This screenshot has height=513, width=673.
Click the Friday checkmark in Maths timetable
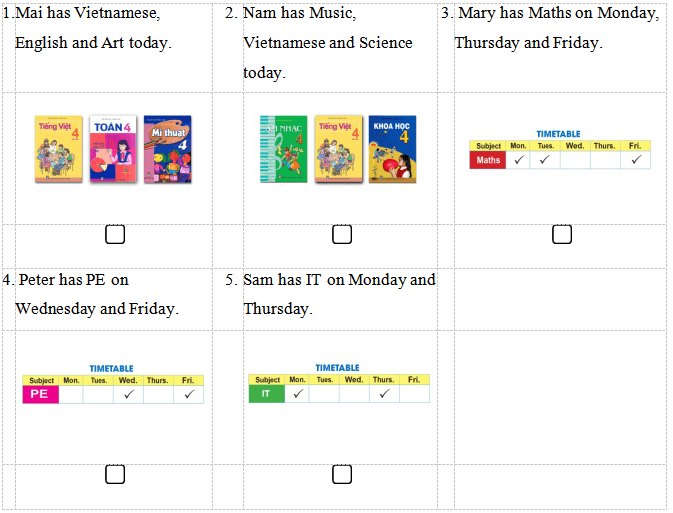tap(635, 160)
